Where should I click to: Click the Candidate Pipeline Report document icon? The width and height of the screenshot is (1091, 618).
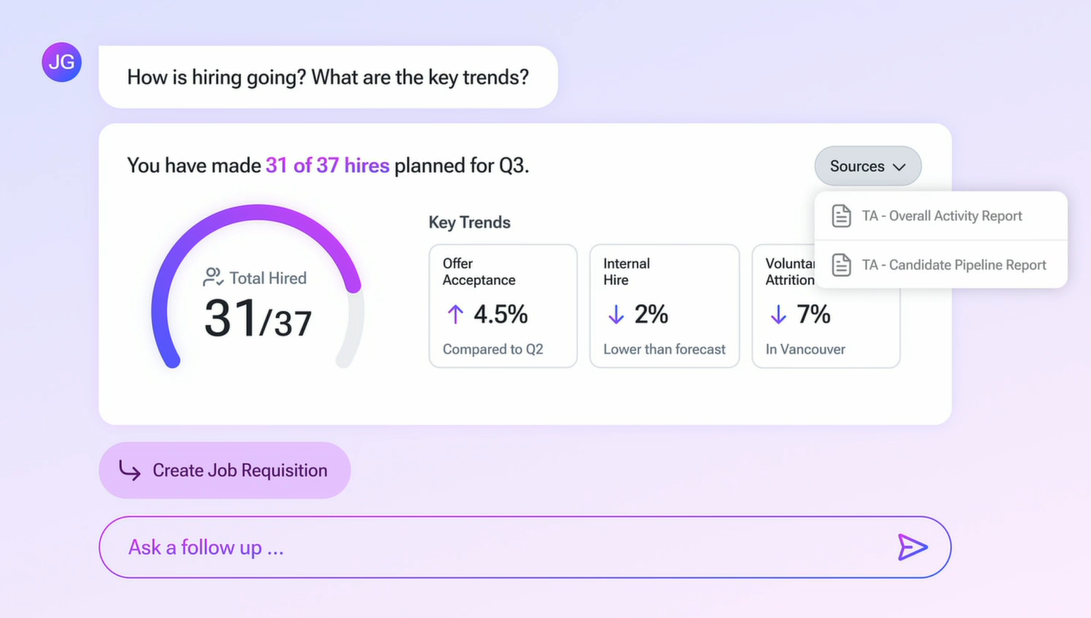842,265
